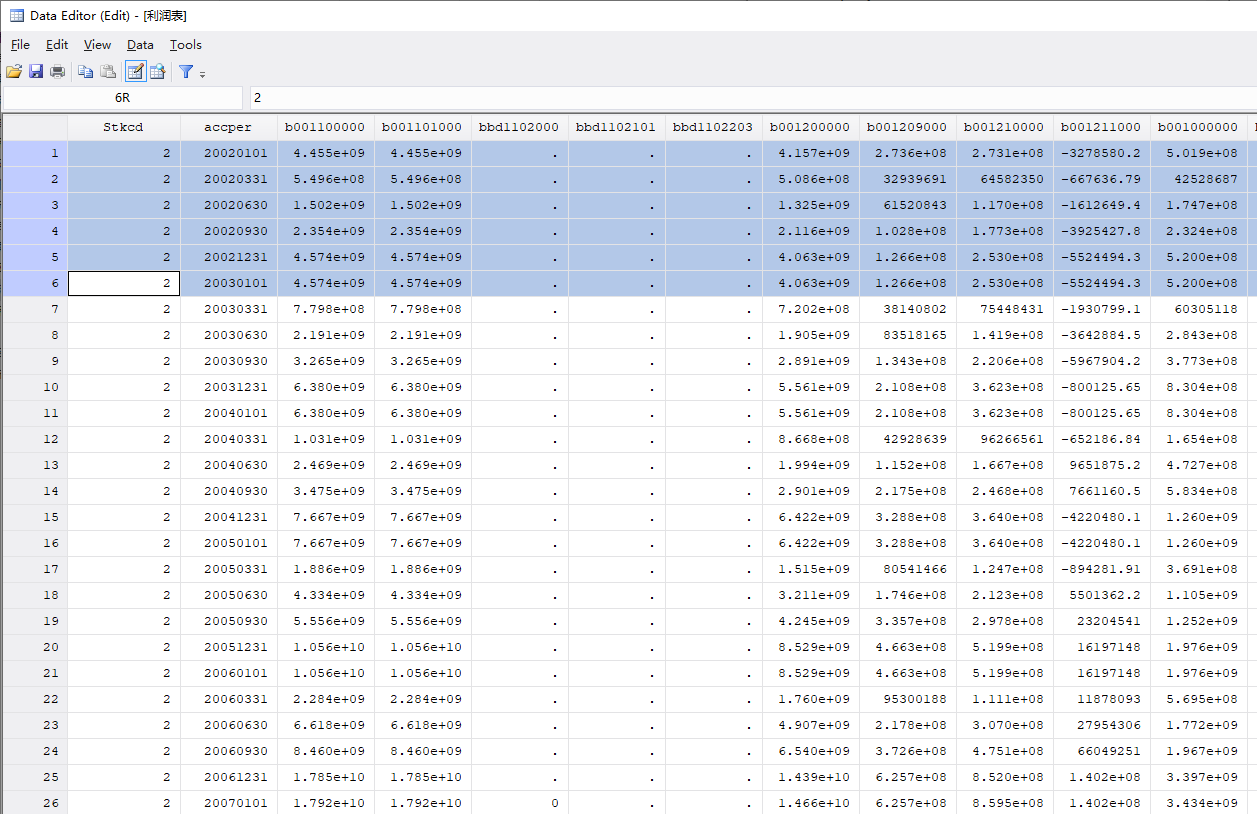
Task: Click the cell with value -3278580.2
Action: pos(1101,153)
